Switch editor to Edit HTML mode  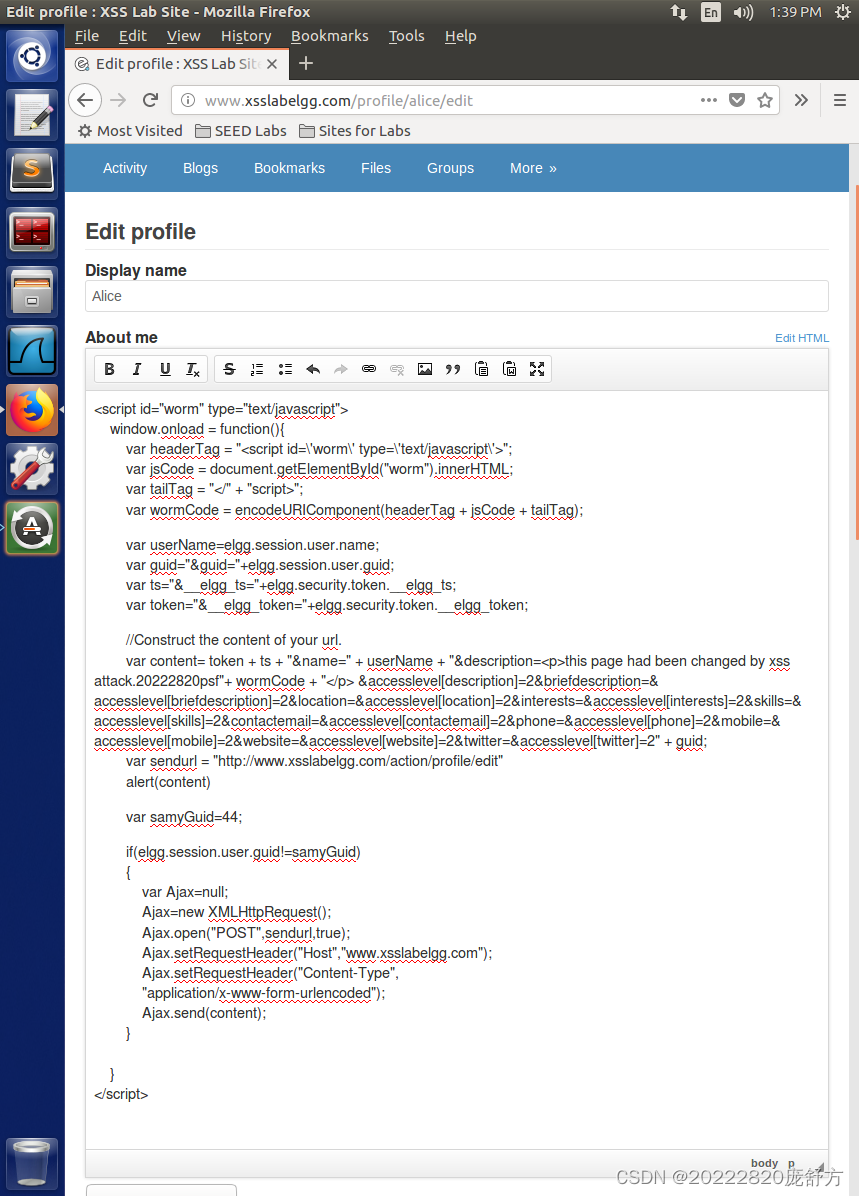point(802,338)
